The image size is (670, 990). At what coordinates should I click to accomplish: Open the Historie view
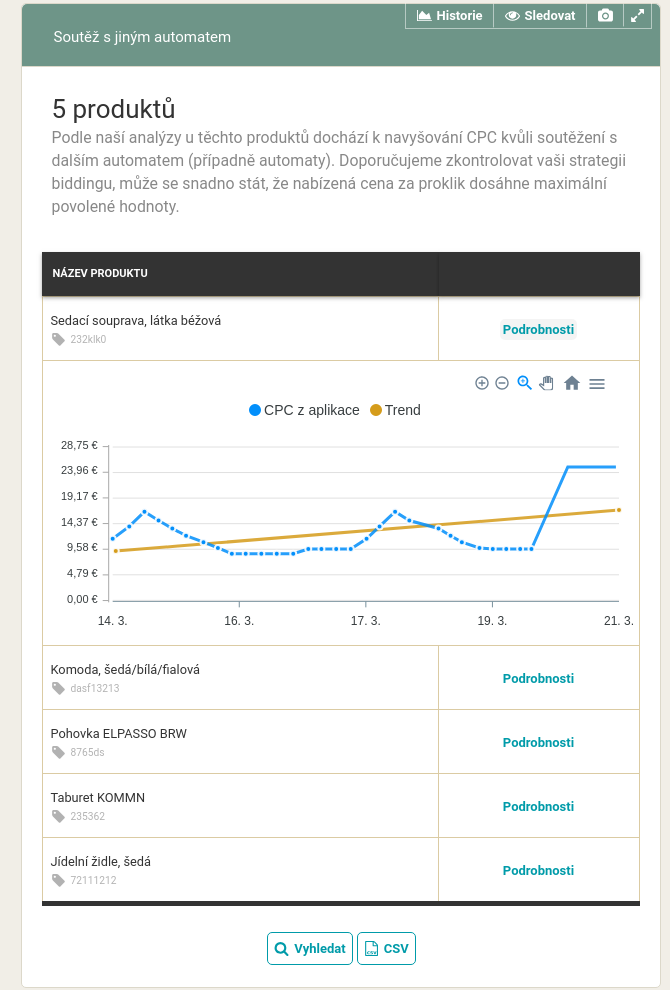[449, 16]
